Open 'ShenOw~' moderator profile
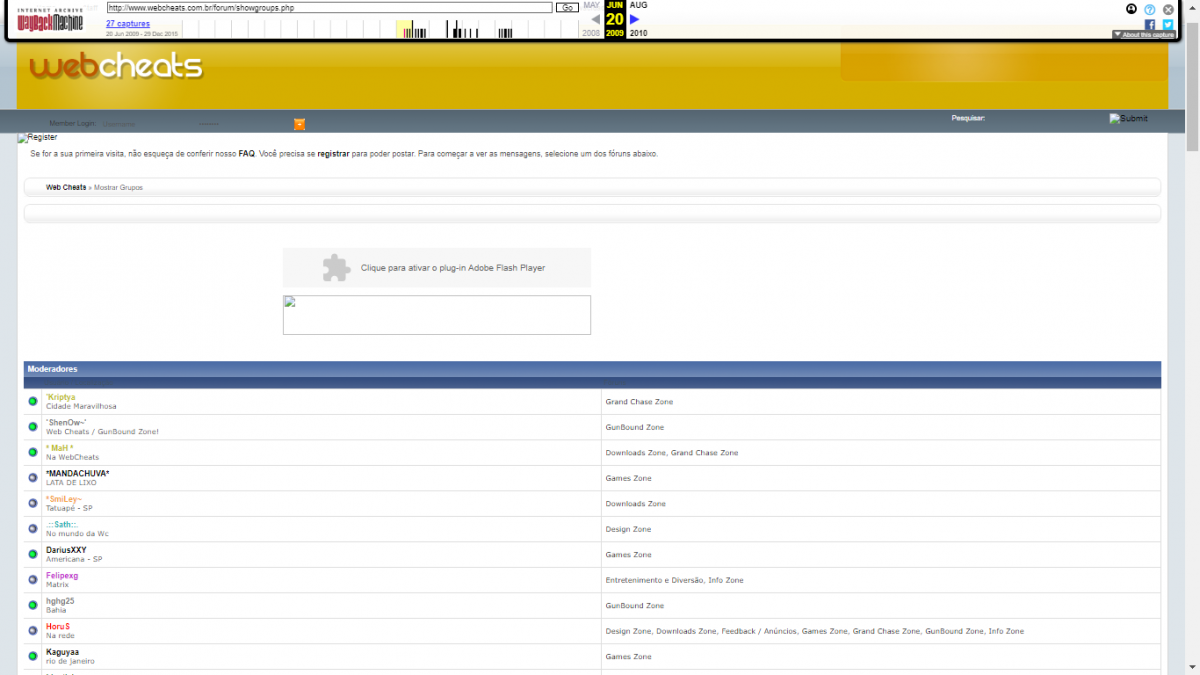The height and width of the screenshot is (675, 1200). click(67, 422)
